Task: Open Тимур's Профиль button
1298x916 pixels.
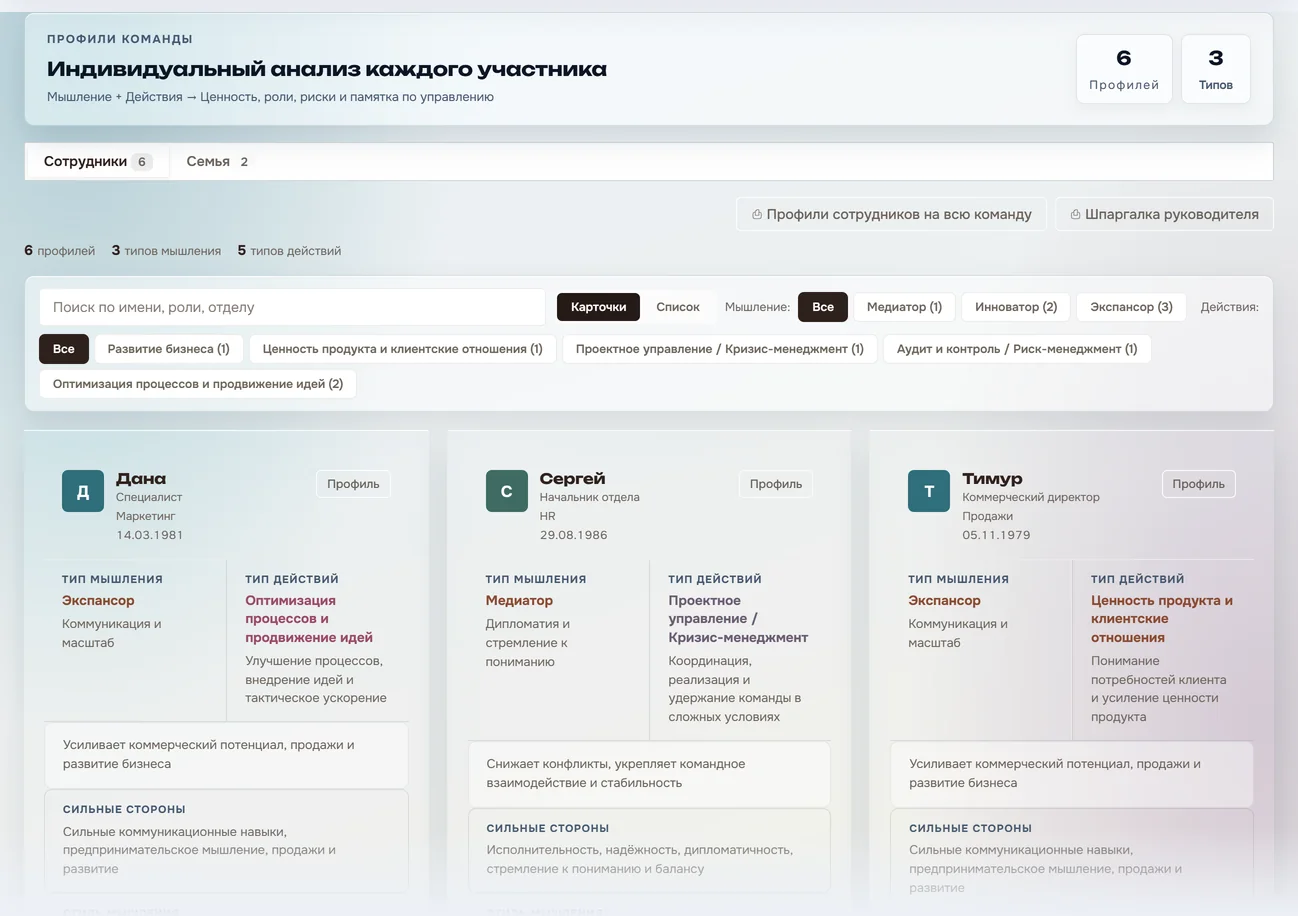Action: click(1199, 484)
